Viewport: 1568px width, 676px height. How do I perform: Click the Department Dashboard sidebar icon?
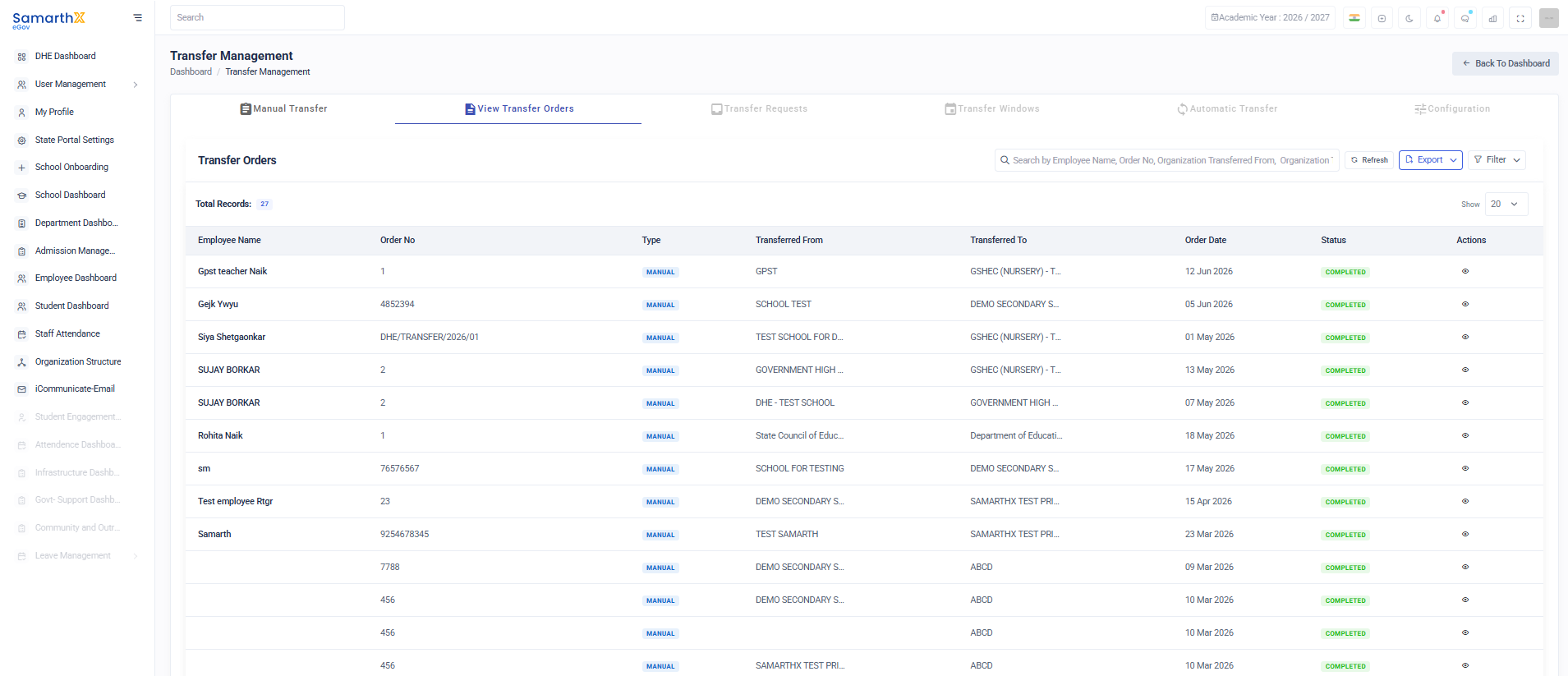(22, 223)
